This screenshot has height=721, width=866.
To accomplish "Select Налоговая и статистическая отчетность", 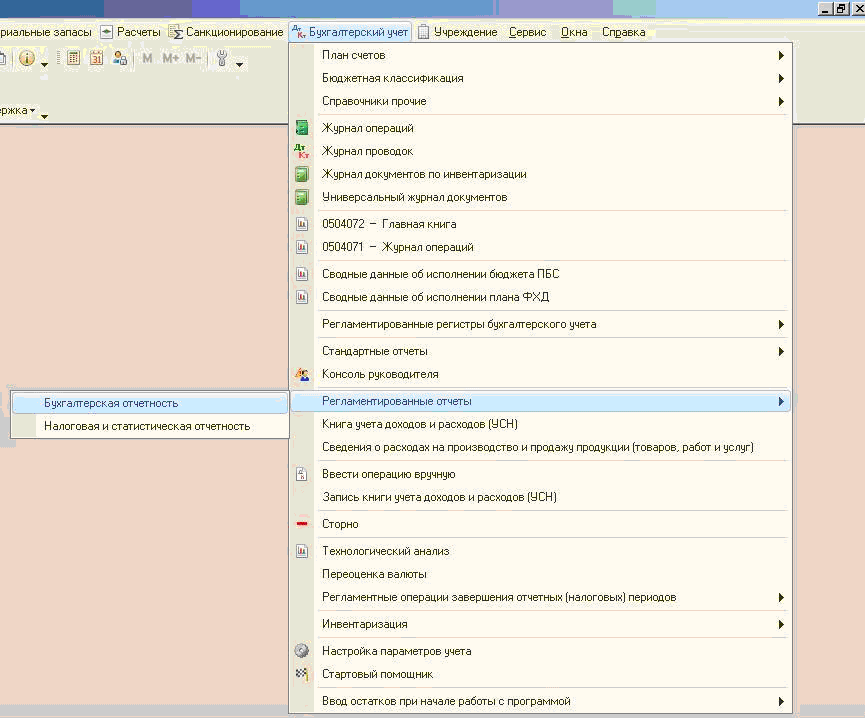I will [x=150, y=427].
